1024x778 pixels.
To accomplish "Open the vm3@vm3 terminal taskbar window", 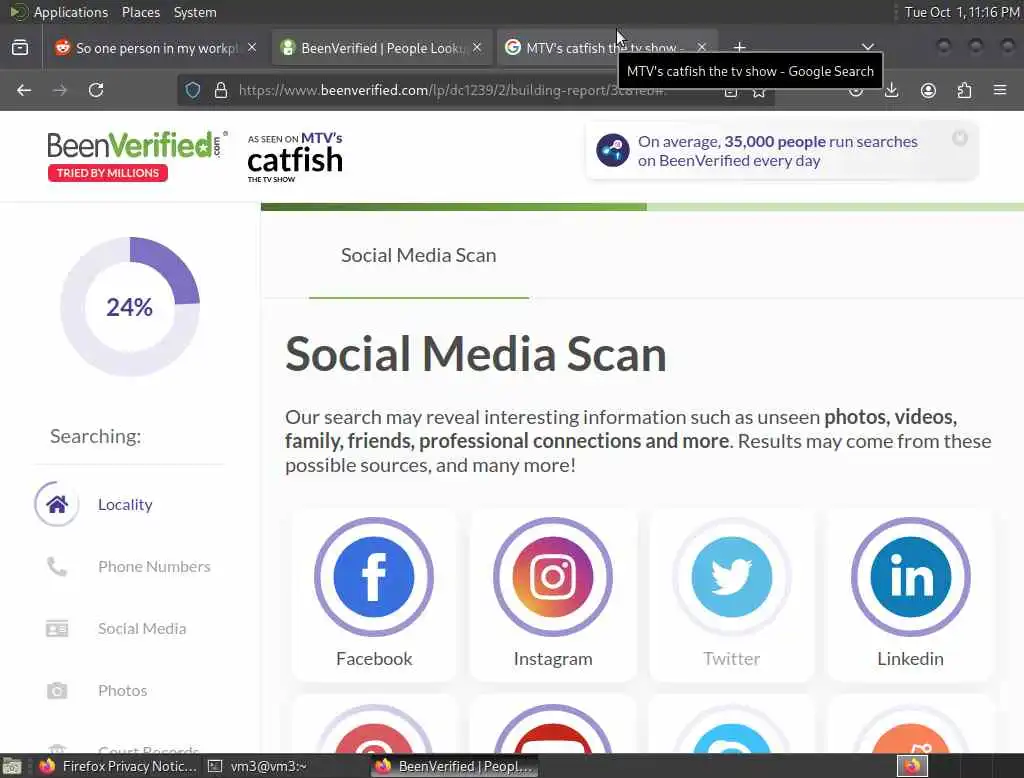I will (x=258, y=766).
